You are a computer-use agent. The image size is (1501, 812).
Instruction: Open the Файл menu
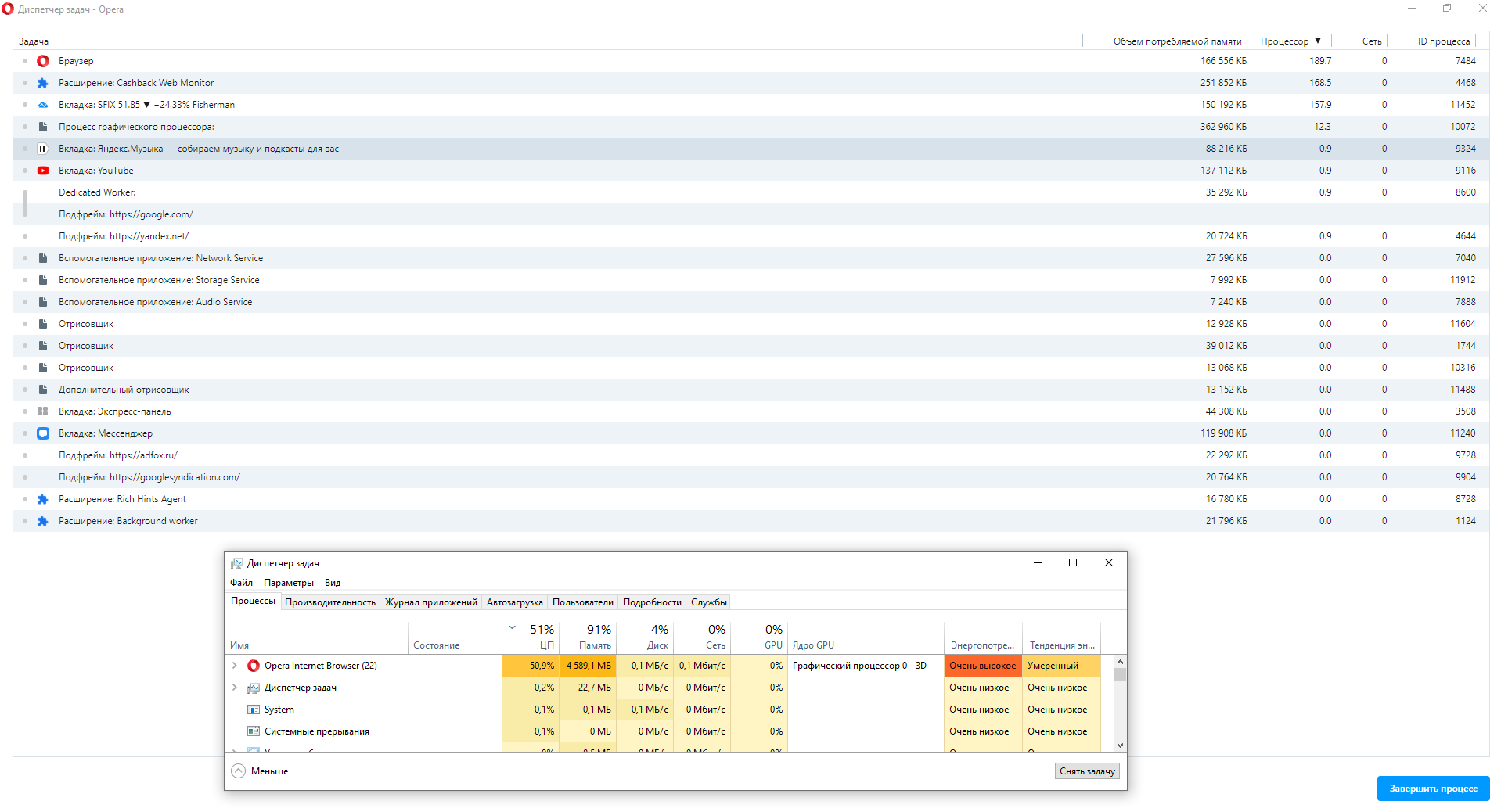point(241,583)
